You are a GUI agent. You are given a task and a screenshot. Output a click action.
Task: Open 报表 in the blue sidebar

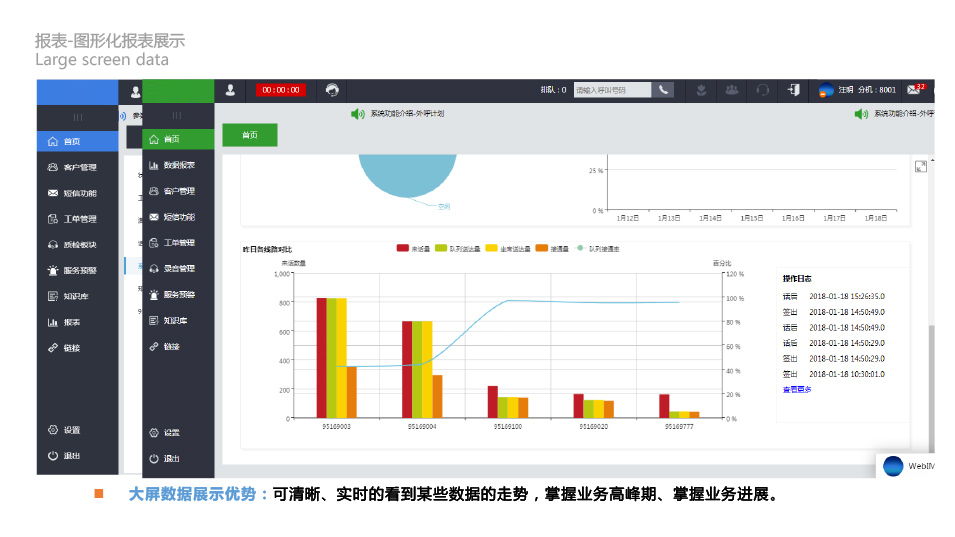tap(77, 322)
